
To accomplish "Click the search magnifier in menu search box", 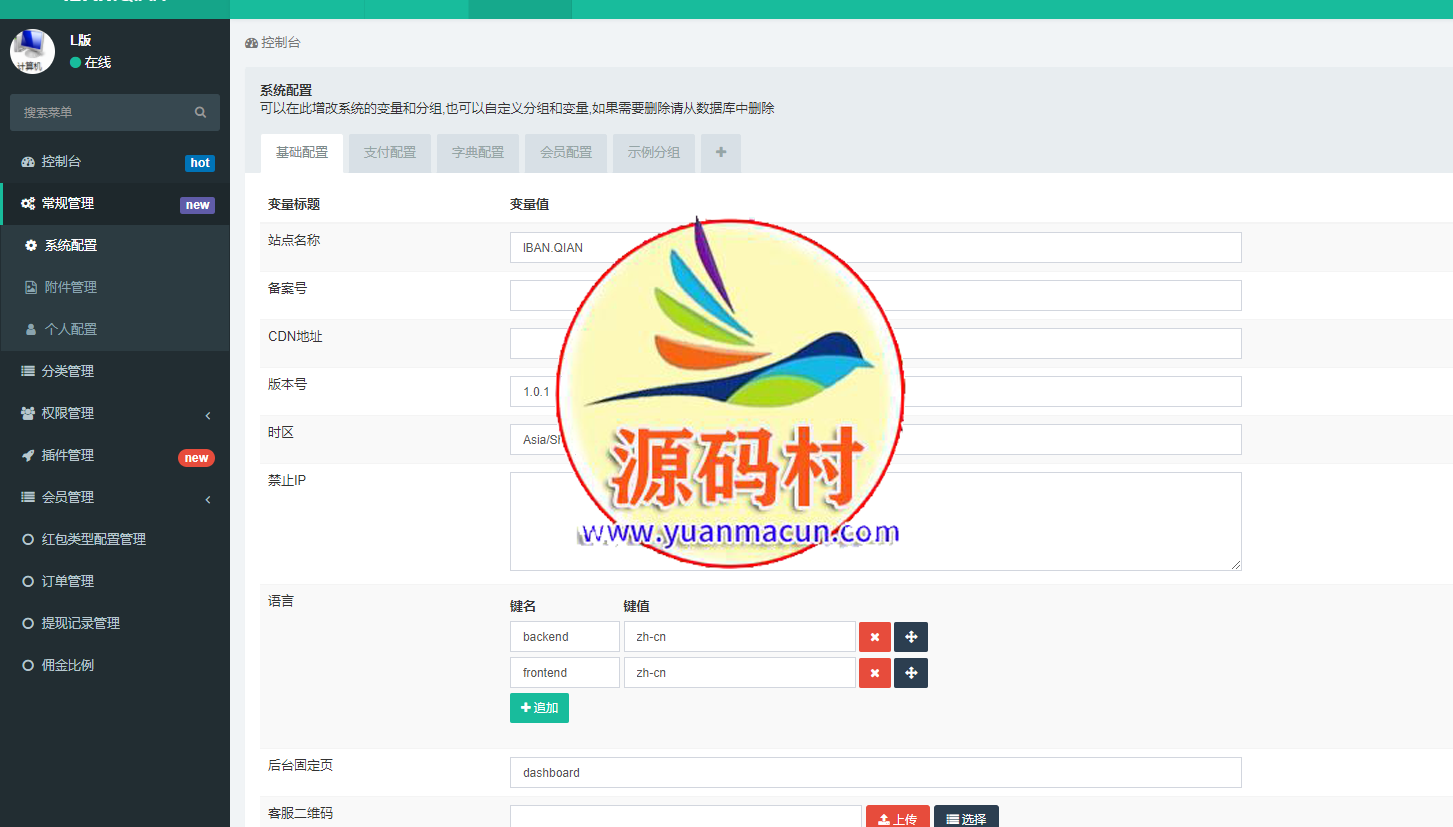I will 200,112.
